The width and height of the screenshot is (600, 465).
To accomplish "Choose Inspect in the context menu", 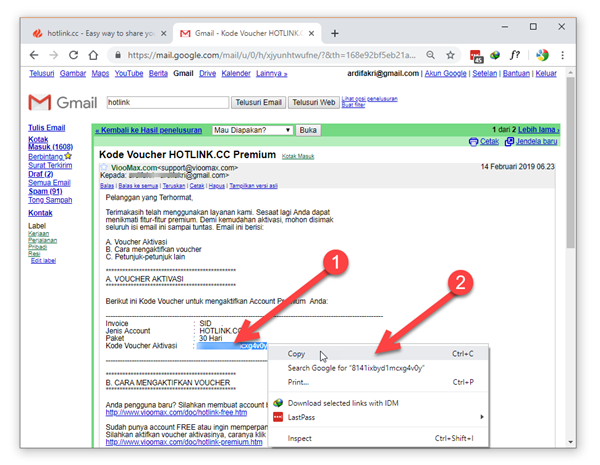I will pyautogui.click(x=378, y=438).
